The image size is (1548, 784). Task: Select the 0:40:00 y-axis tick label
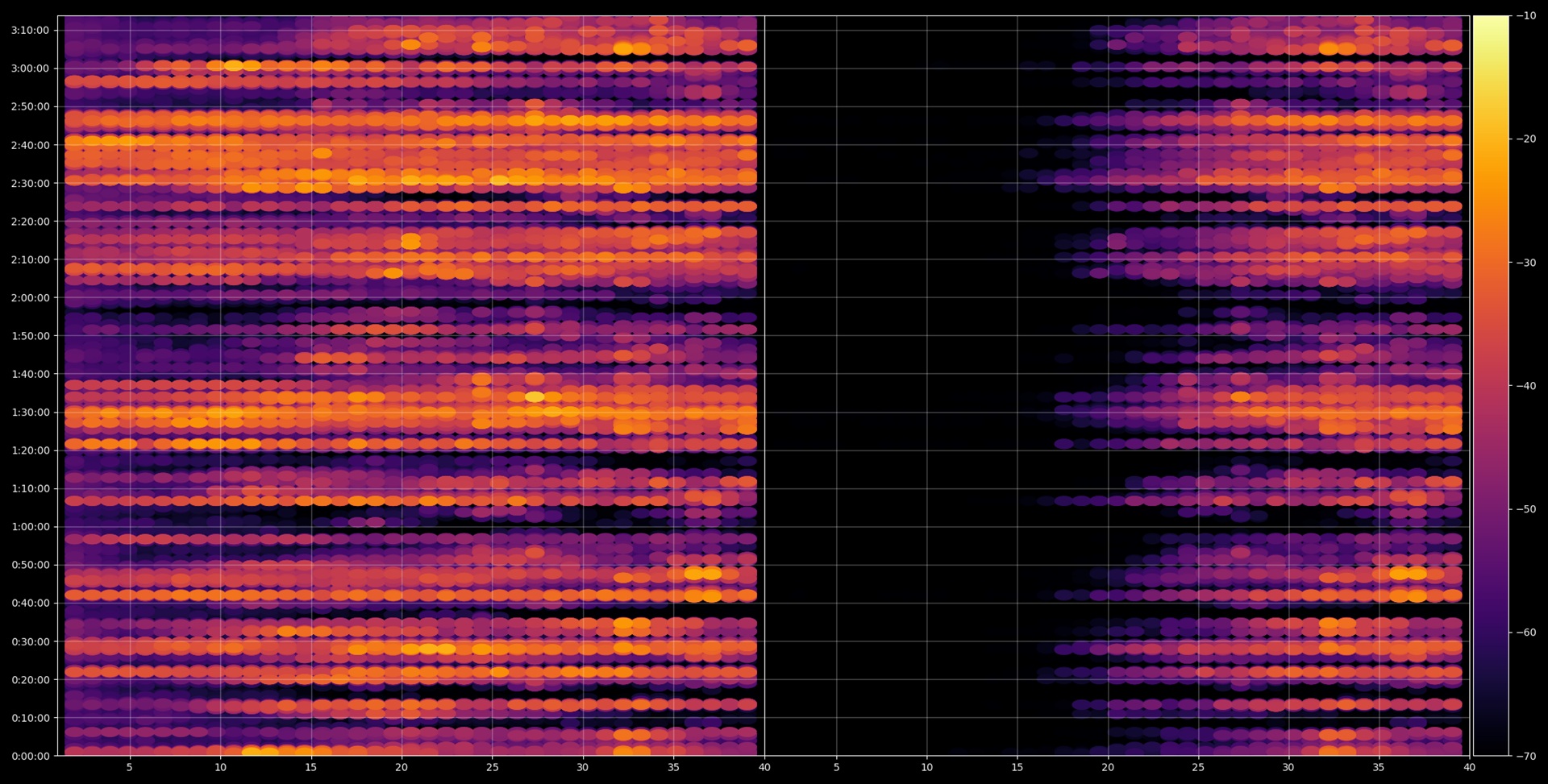tap(30, 603)
